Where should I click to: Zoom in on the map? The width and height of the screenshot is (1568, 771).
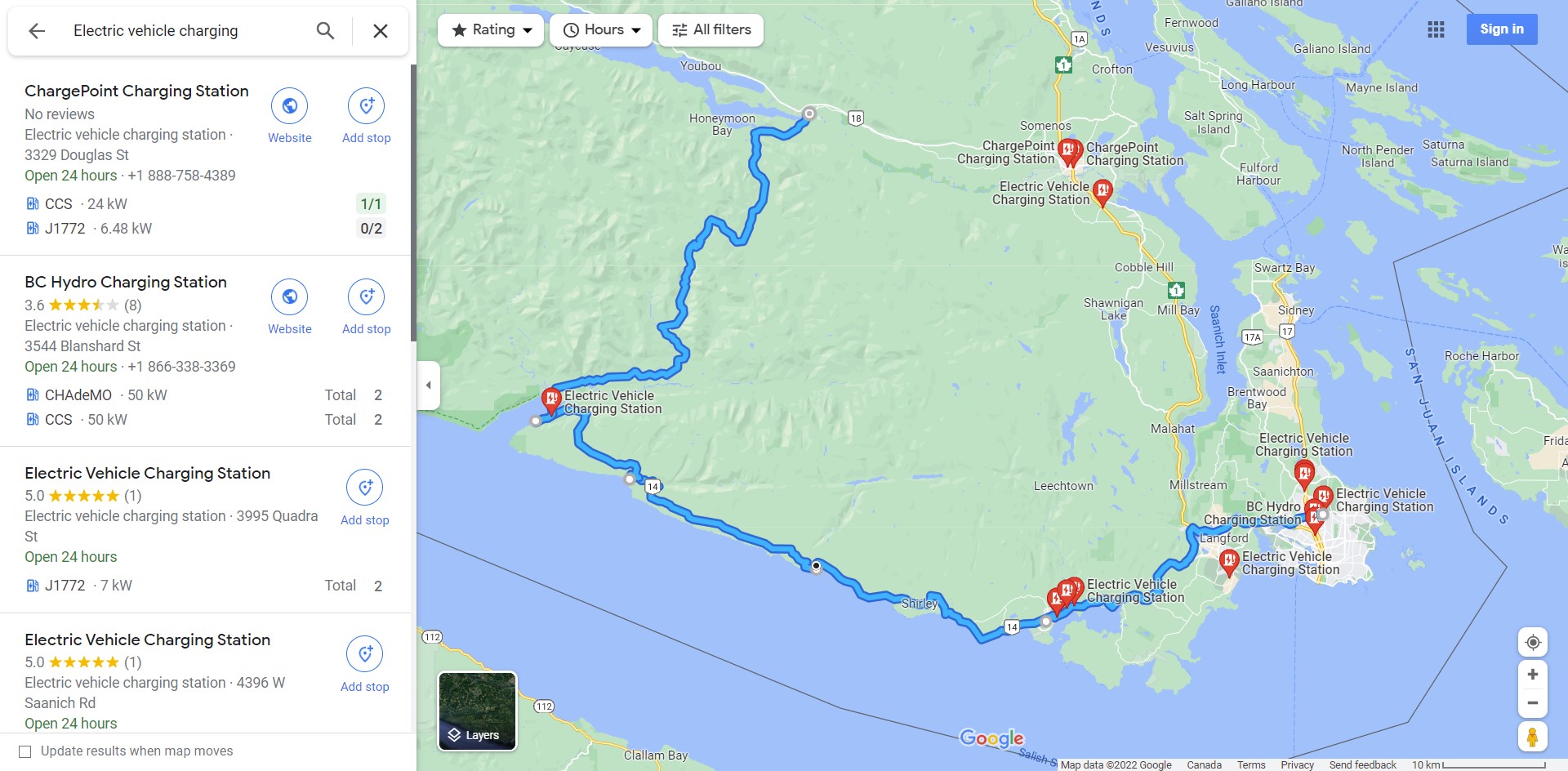pos(1533,675)
